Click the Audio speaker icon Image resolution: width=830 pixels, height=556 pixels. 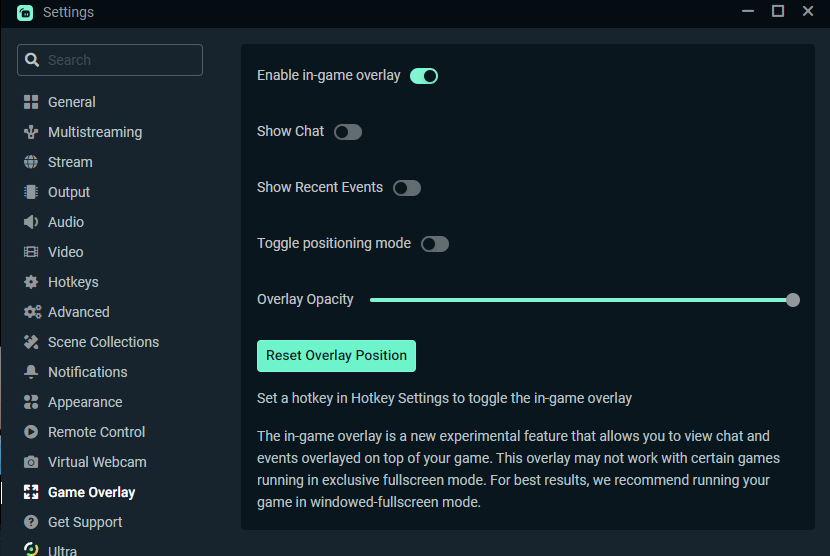(x=31, y=222)
